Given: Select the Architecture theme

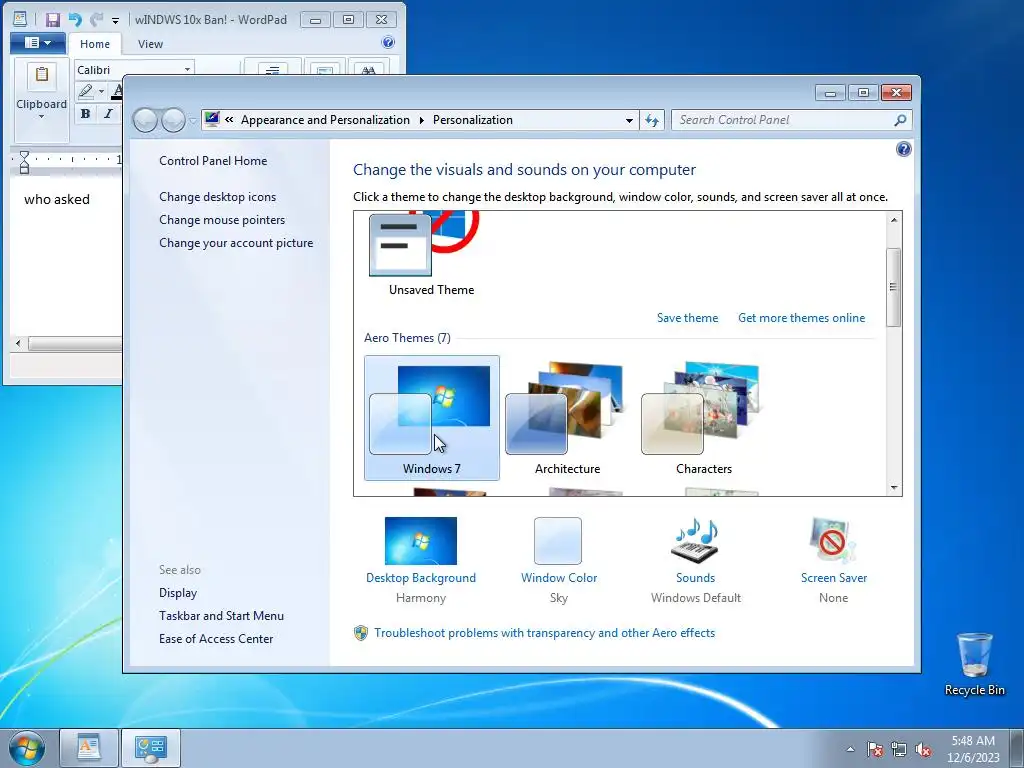Looking at the screenshot, I should [568, 418].
